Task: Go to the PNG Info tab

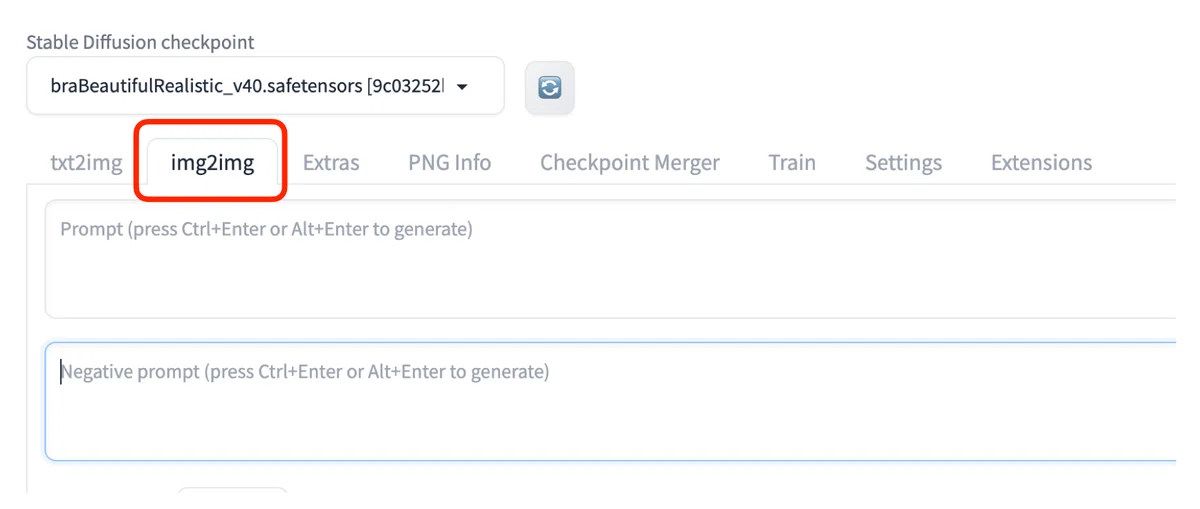Action: [449, 162]
